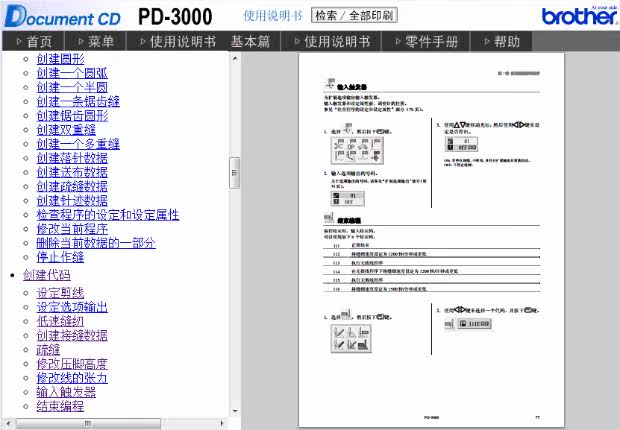
Task: Click the horizontal scrollbar left arrow
Action: [x=8, y=424]
